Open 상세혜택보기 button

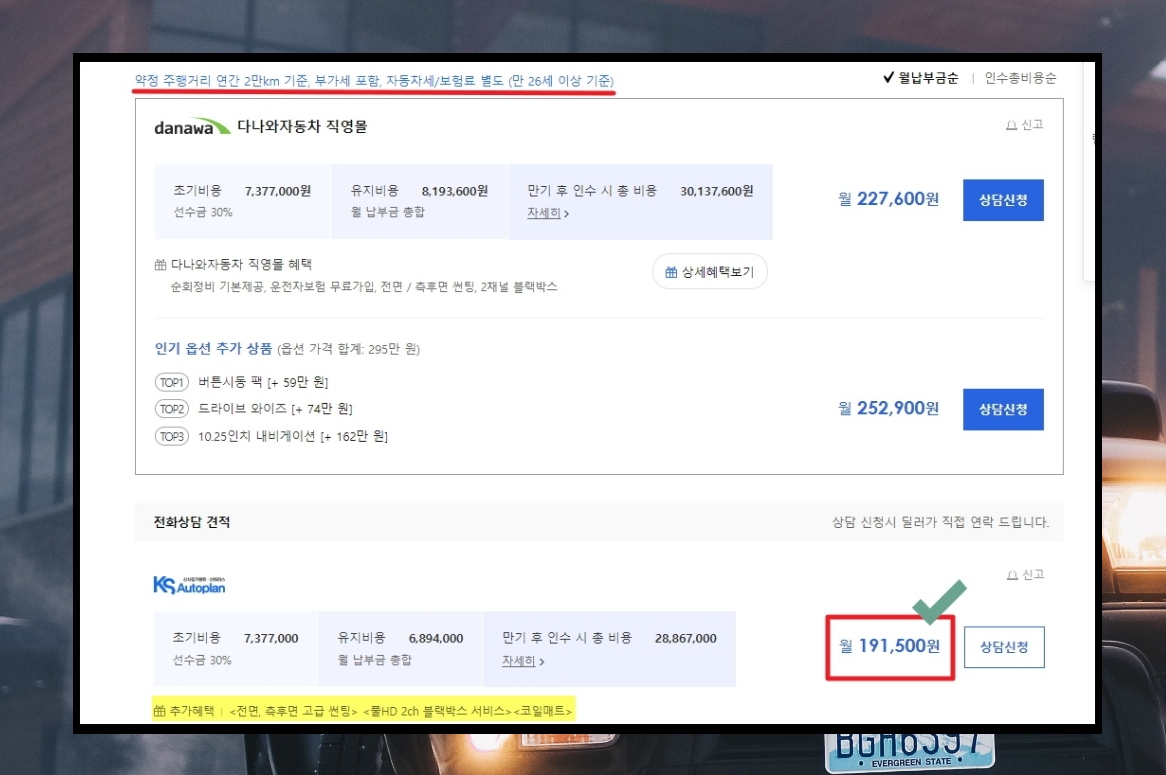coord(710,272)
